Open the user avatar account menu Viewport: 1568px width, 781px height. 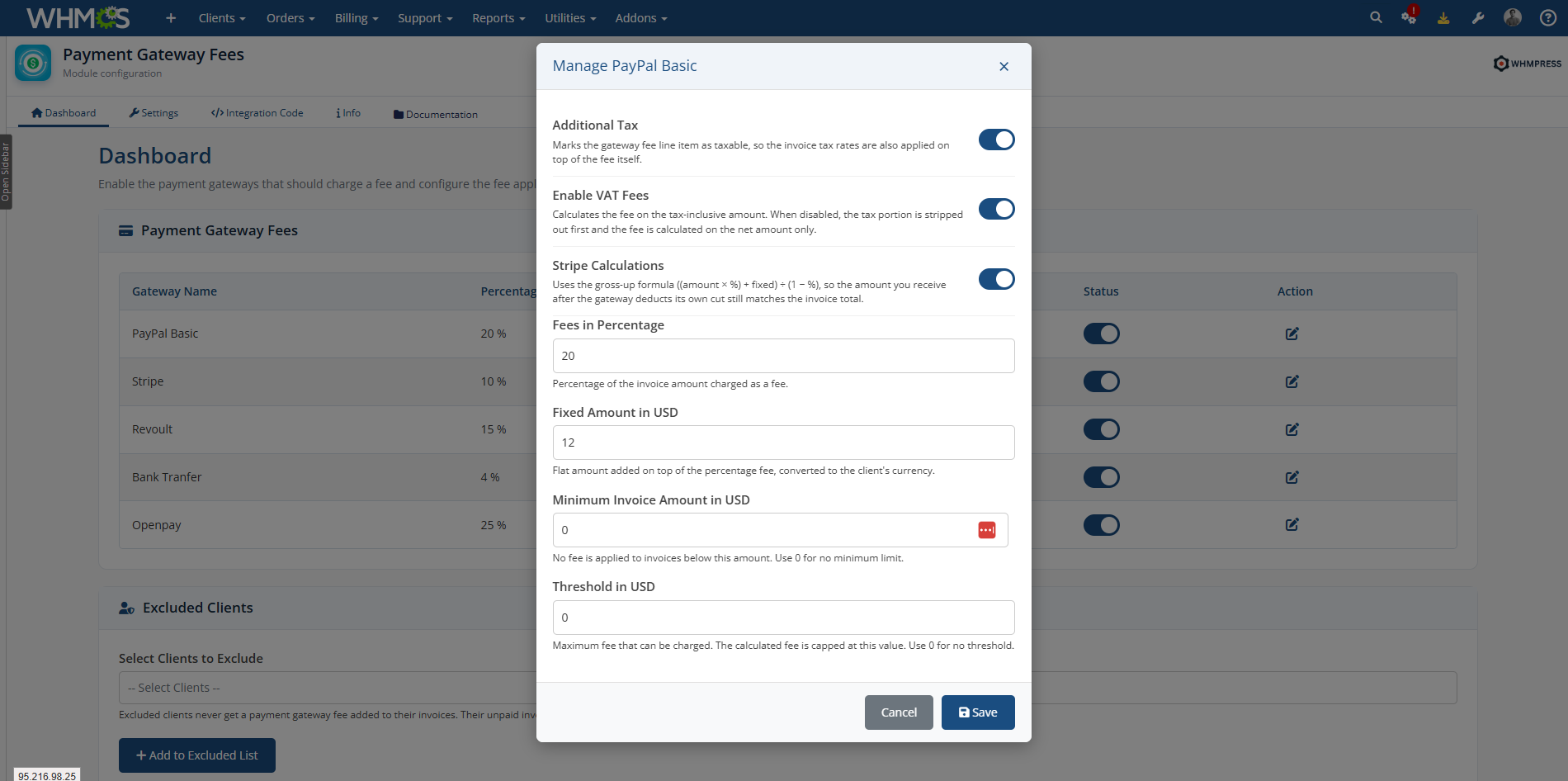pos(1513,17)
